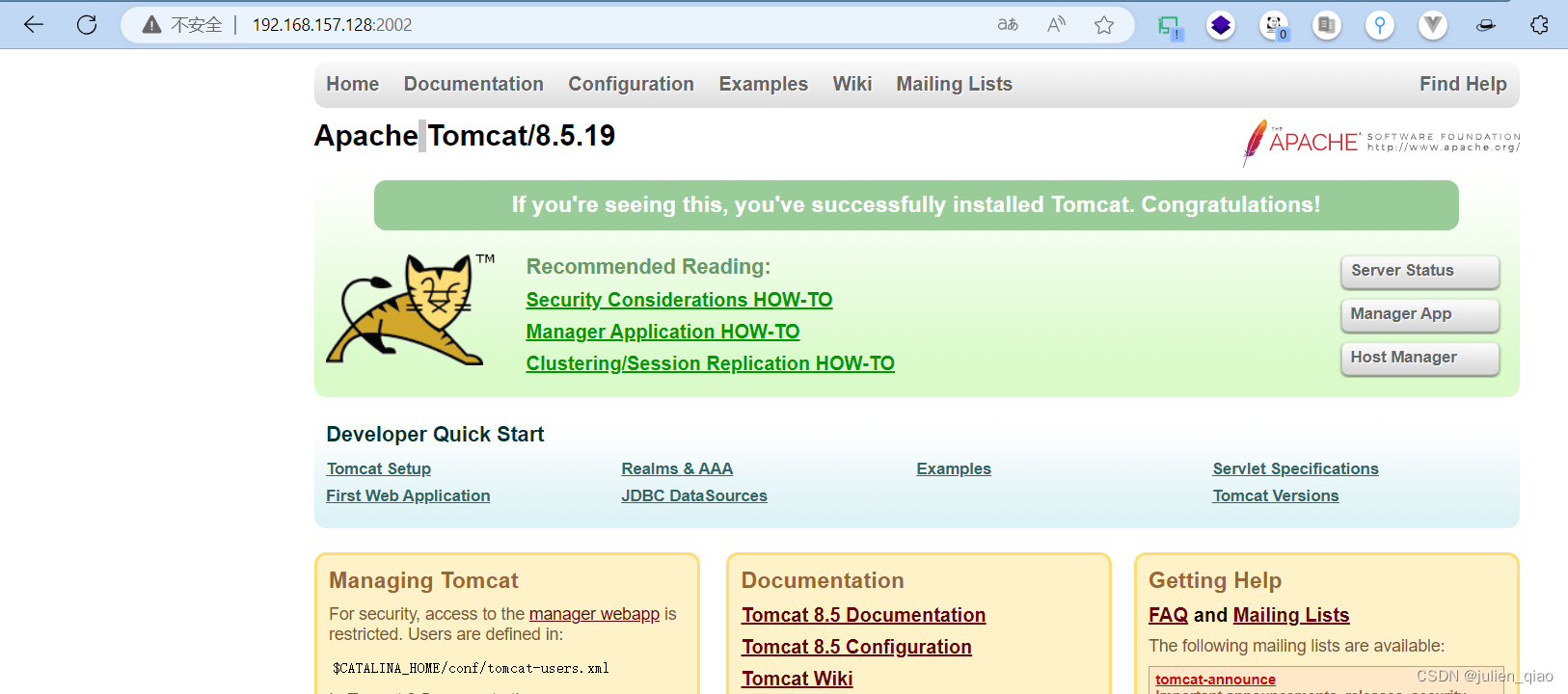Open the blue key extension icon

(x=1380, y=25)
